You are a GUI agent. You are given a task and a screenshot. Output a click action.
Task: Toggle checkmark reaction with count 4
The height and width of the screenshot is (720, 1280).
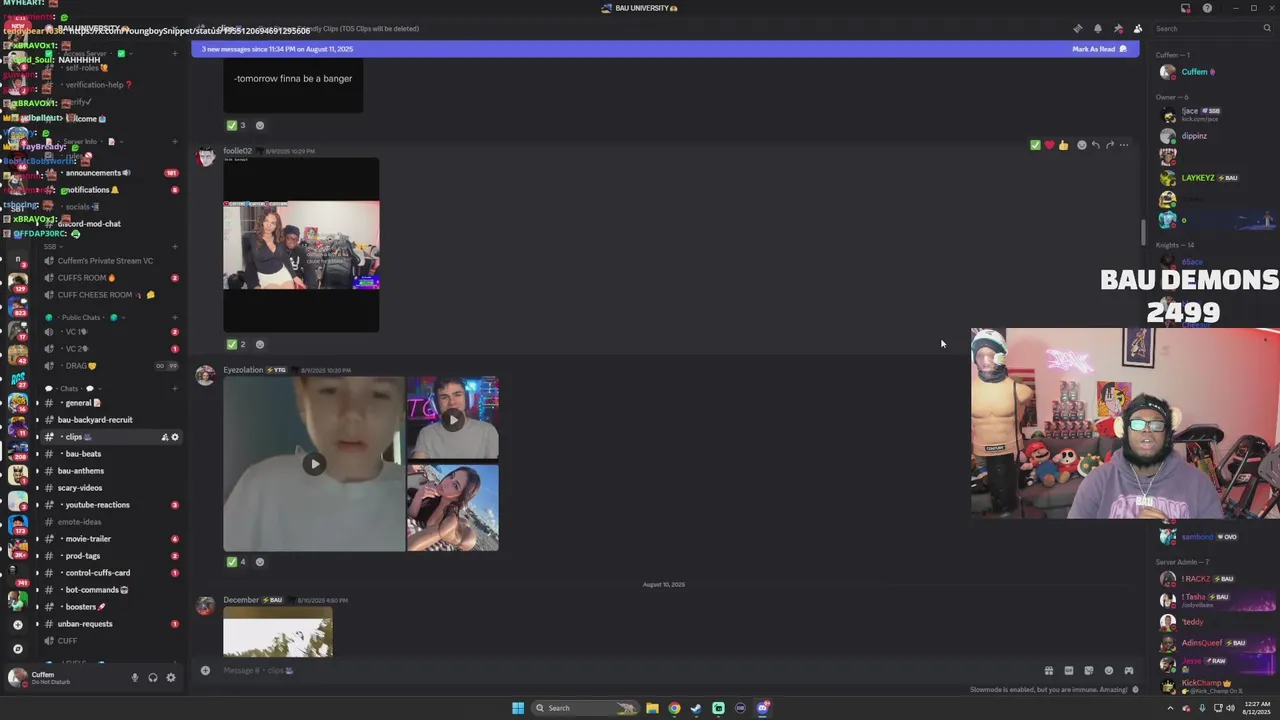(x=236, y=561)
